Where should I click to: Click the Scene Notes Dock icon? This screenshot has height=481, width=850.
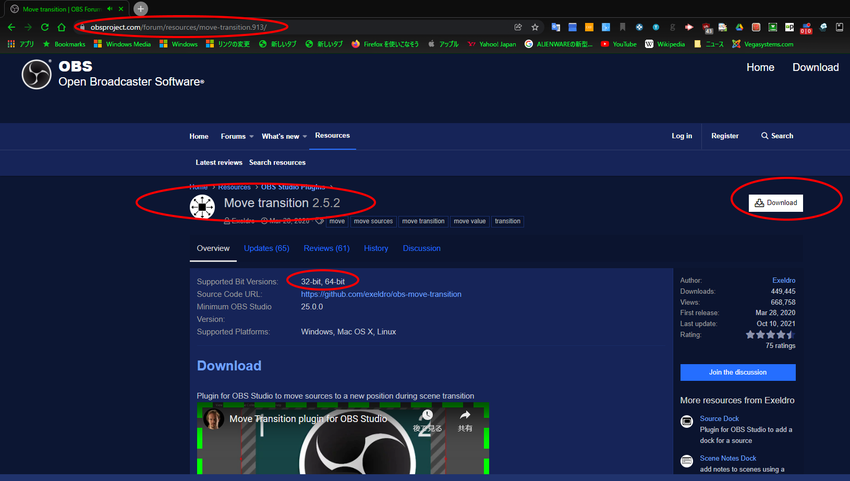tap(687, 461)
